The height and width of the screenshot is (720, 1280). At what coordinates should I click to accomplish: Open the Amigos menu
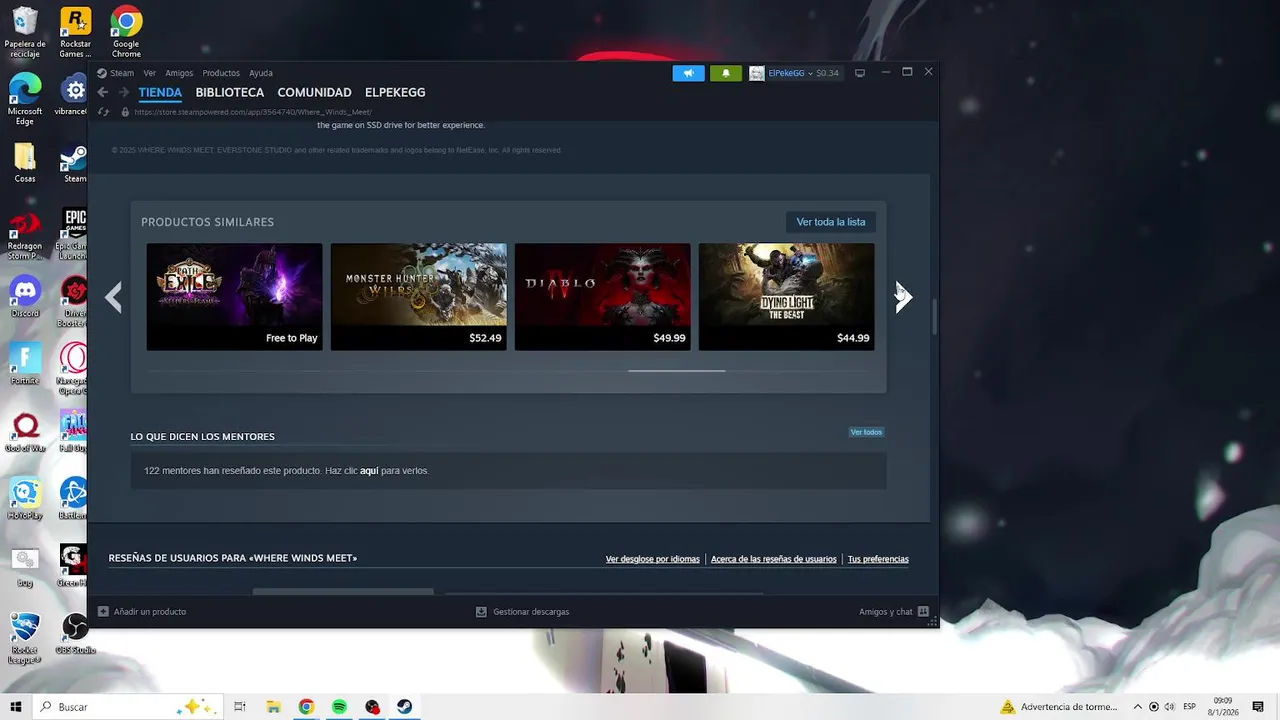179,73
